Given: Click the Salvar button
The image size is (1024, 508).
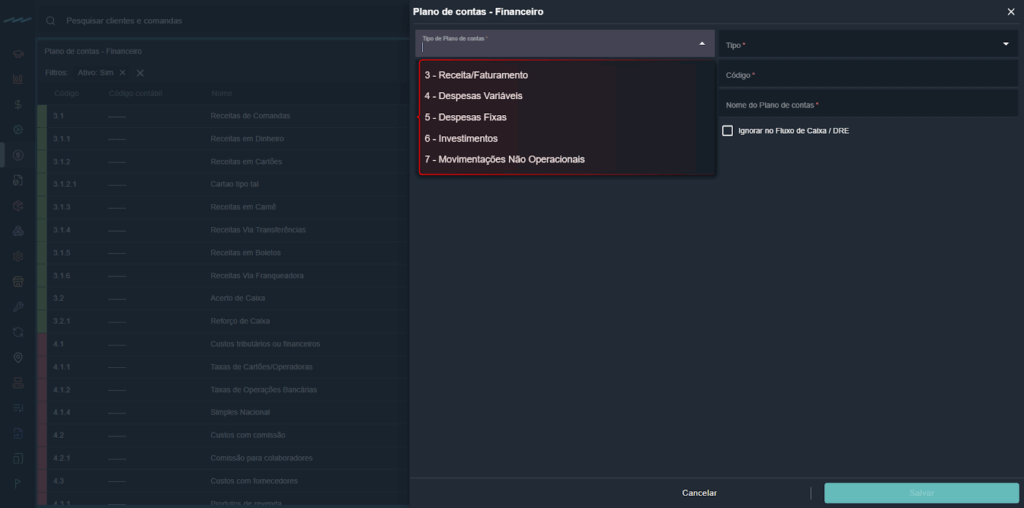Looking at the screenshot, I should pos(921,493).
